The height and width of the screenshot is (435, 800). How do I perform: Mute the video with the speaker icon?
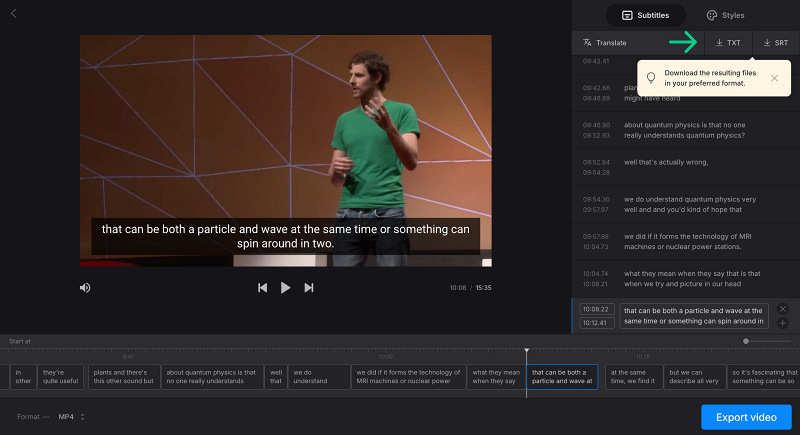[85, 288]
